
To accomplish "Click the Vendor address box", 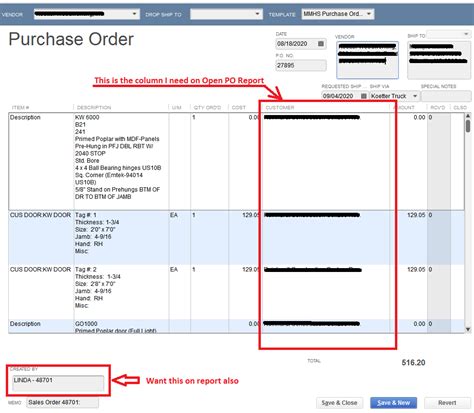I will (367, 60).
